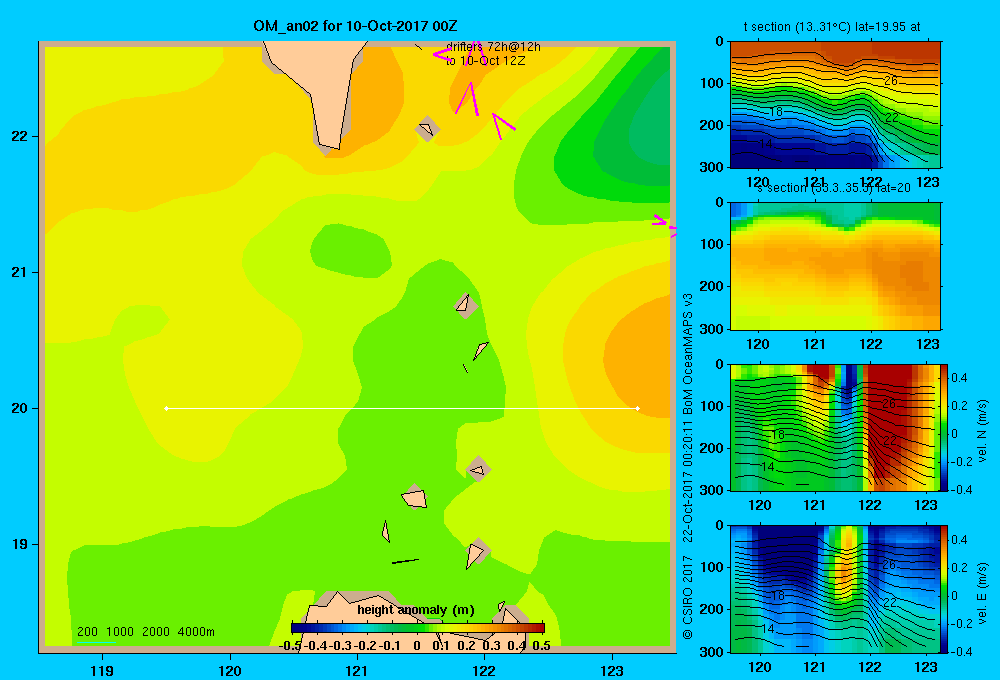Image resolution: width=1000 pixels, height=680 pixels.
Task: Click the '22' isotherm label in the temperature section
Action: point(892,118)
